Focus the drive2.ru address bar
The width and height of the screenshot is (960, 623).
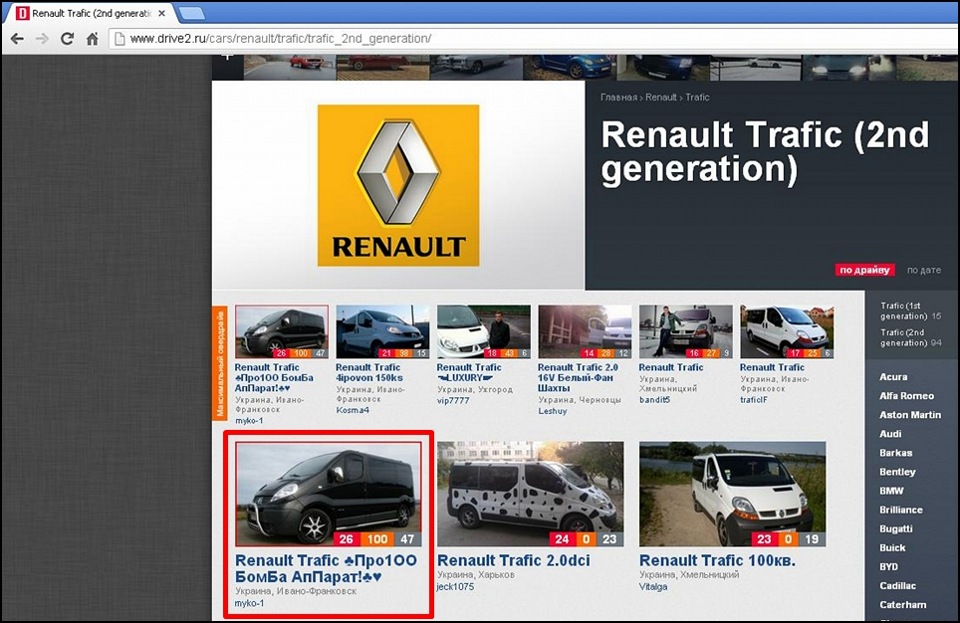coord(533,39)
